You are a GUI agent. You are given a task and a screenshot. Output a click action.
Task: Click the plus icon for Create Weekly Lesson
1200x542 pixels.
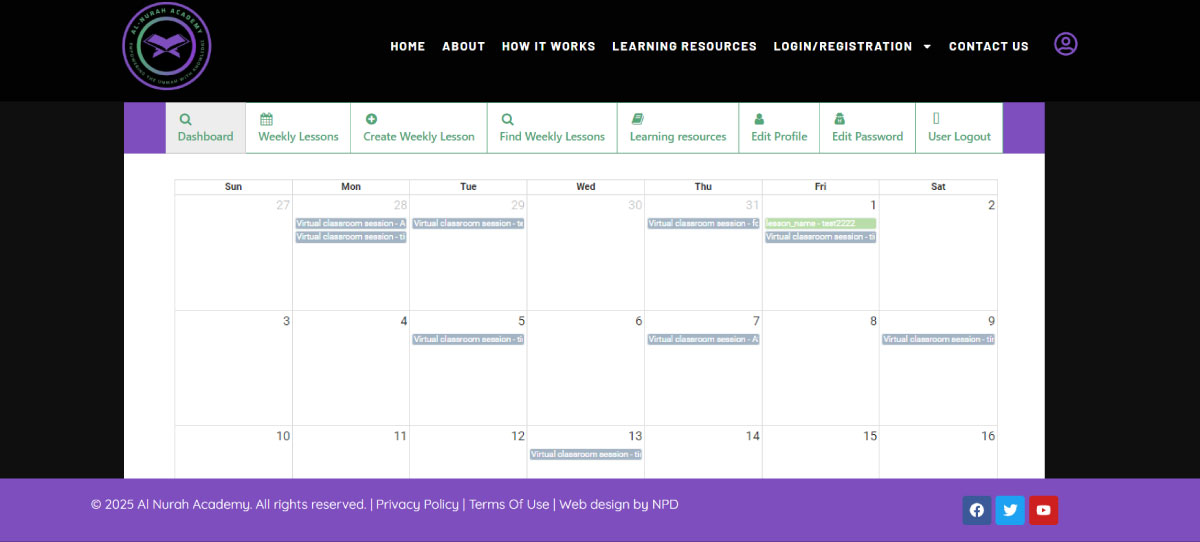point(371,119)
